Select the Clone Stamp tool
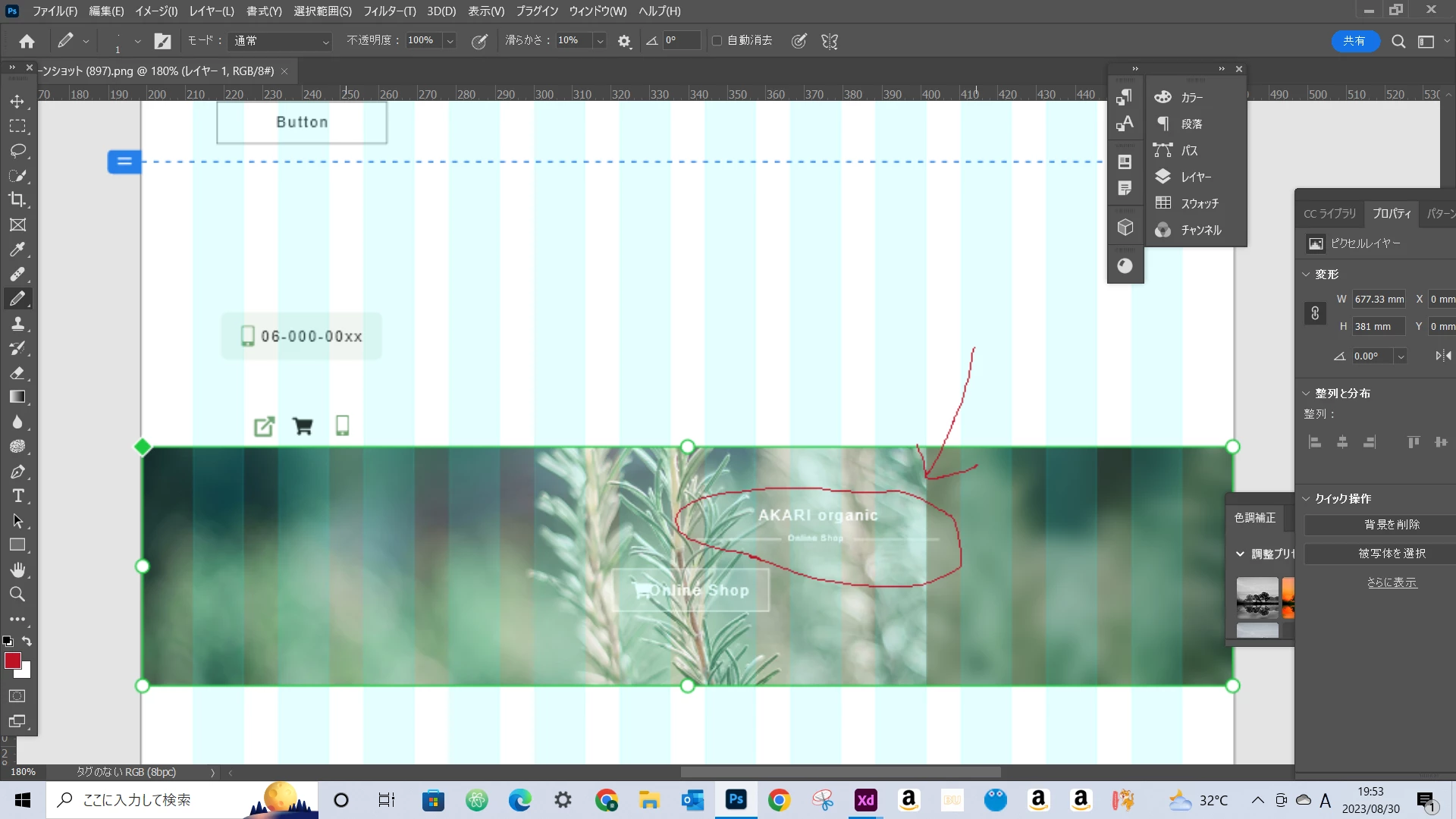This screenshot has height=819, width=1456. (x=17, y=323)
